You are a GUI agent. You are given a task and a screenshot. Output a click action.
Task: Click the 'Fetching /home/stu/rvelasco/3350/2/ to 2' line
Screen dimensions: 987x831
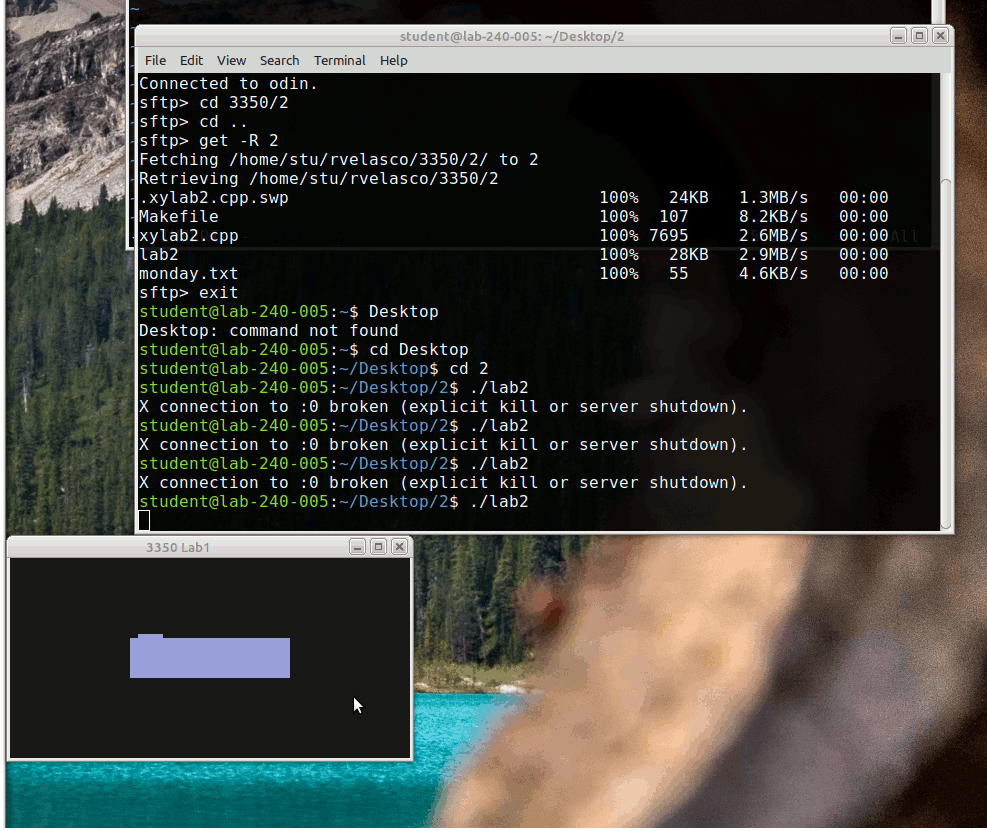pyautogui.click(x=339, y=159)
